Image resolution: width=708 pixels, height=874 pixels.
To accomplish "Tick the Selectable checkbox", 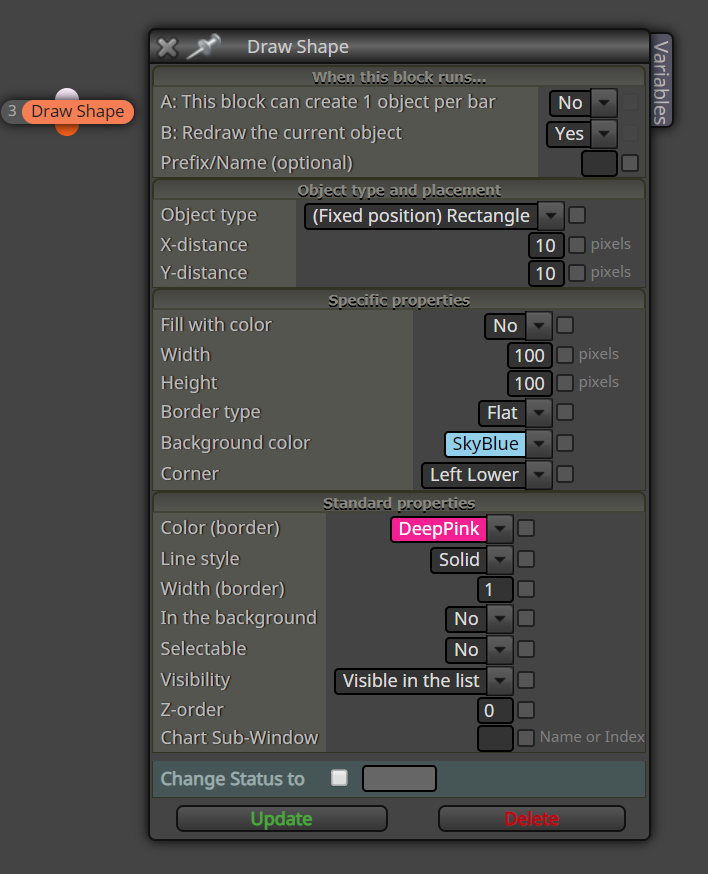I will (526, 649).
